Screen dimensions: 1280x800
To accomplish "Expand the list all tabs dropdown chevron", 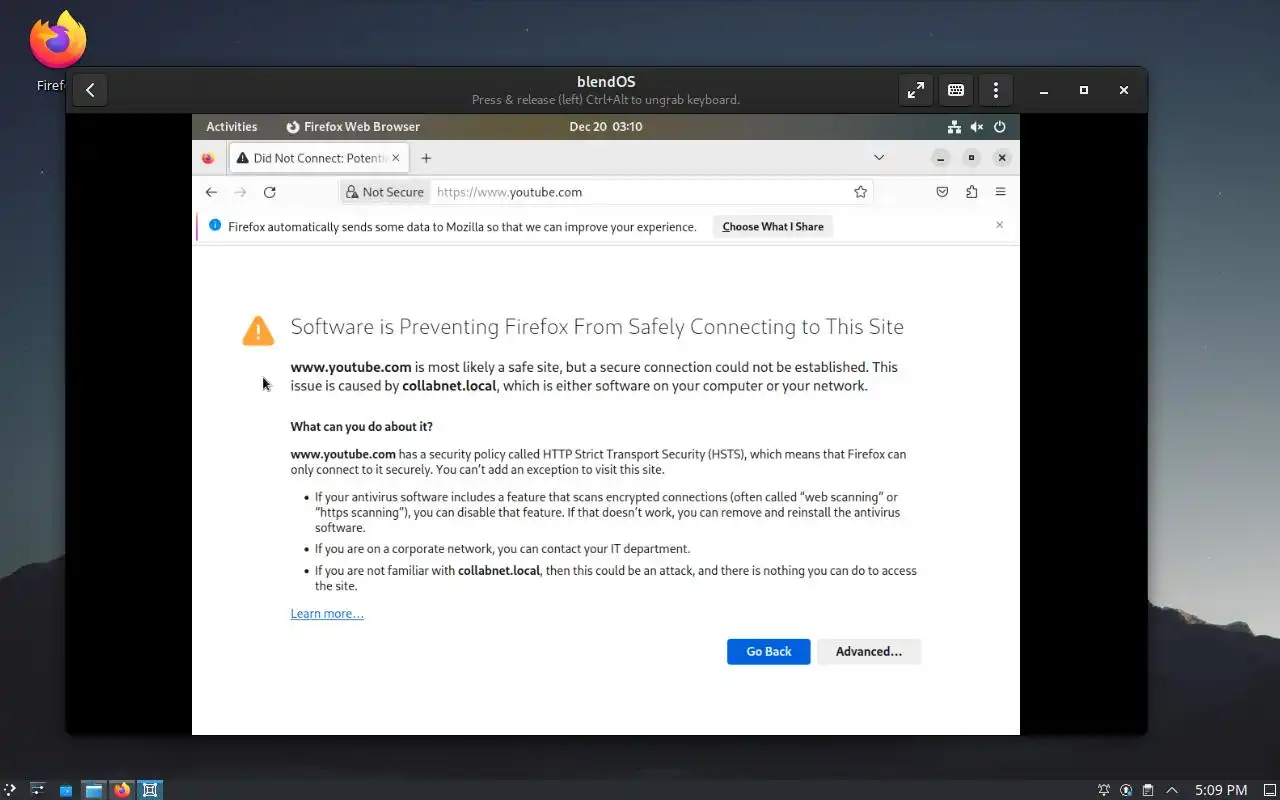I will pos(879,157).
